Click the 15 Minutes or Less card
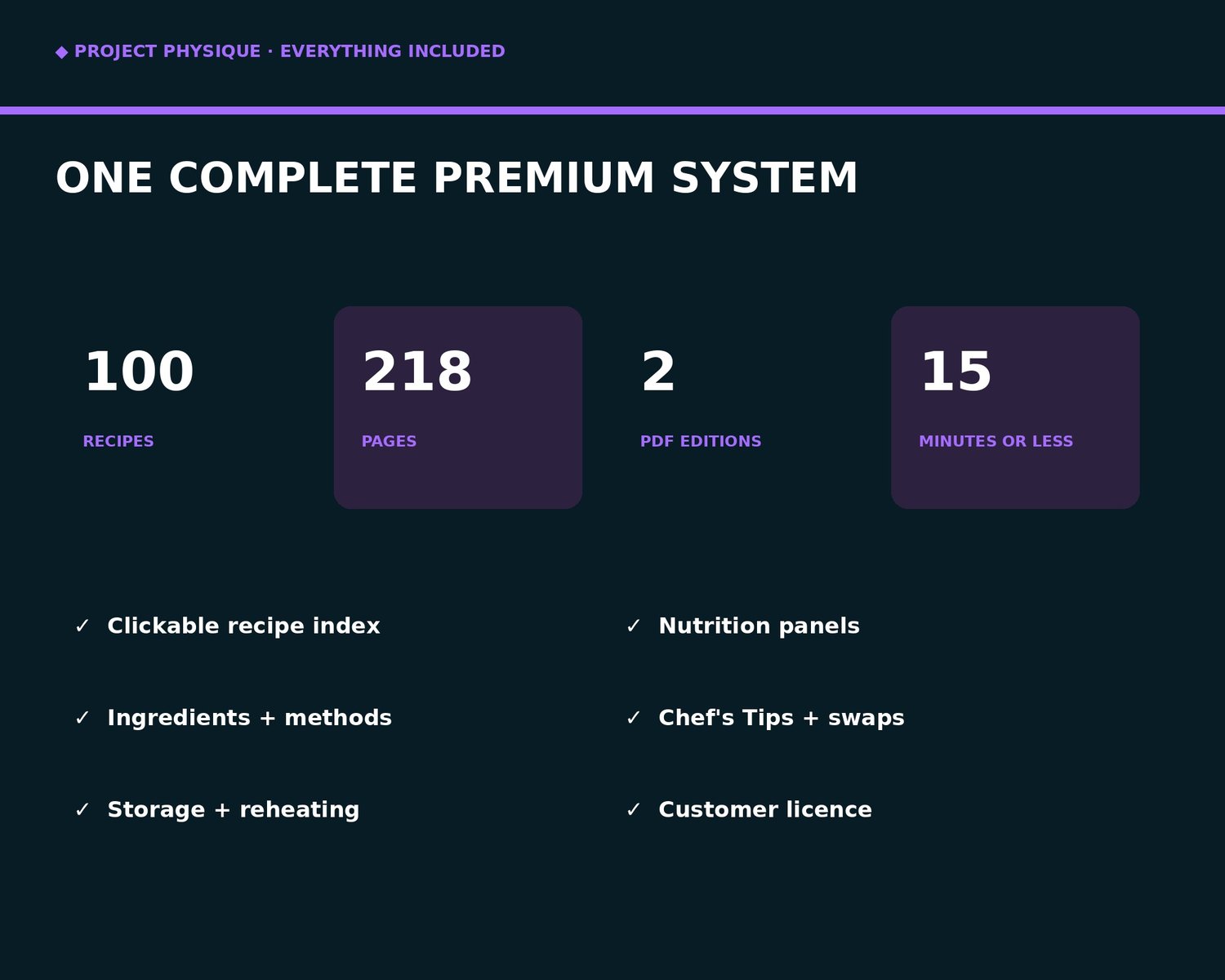Screen dimensions: 1225x980 (x=1015, y=408)
